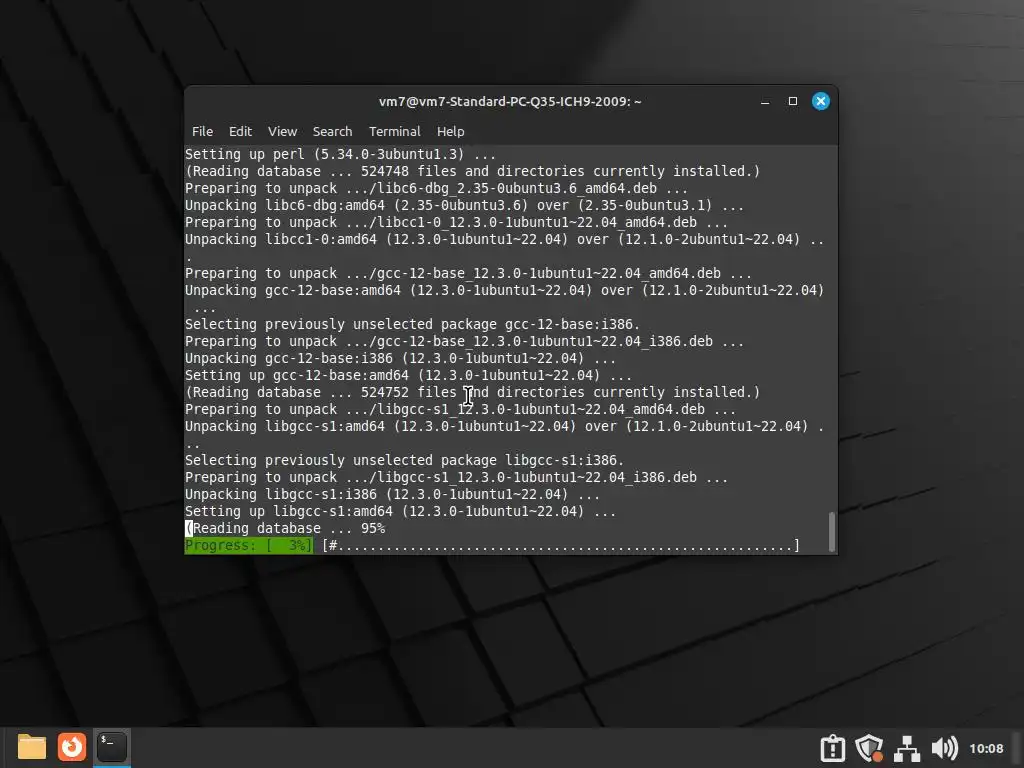Viewport: 1024px width, 768px height.
Task: Click the terminal title vm7@vm7-Standard-PC-Q35-ICH9-2009
Action: pos(510,101)
